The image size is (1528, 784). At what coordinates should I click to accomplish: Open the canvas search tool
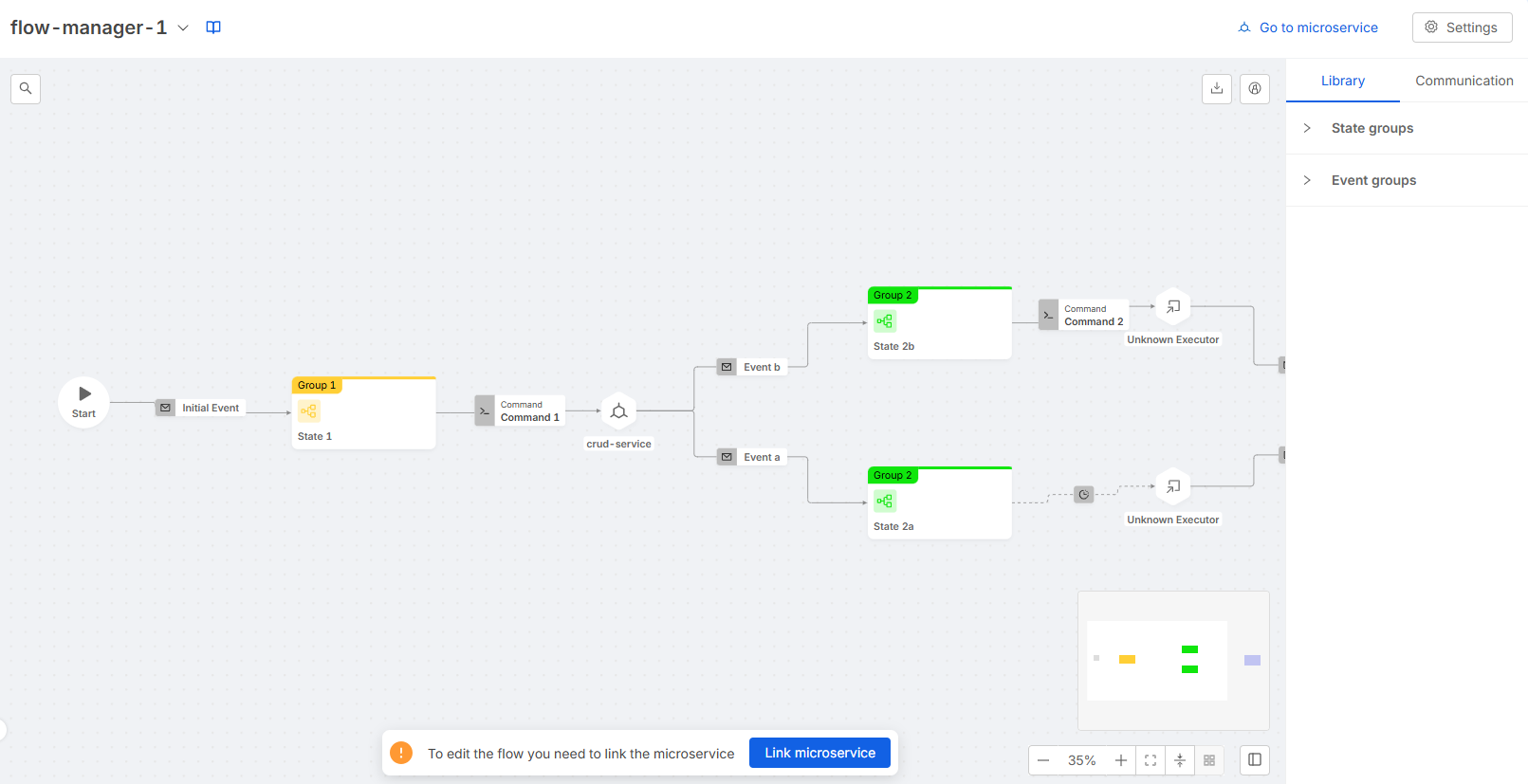tap(26, 88)
